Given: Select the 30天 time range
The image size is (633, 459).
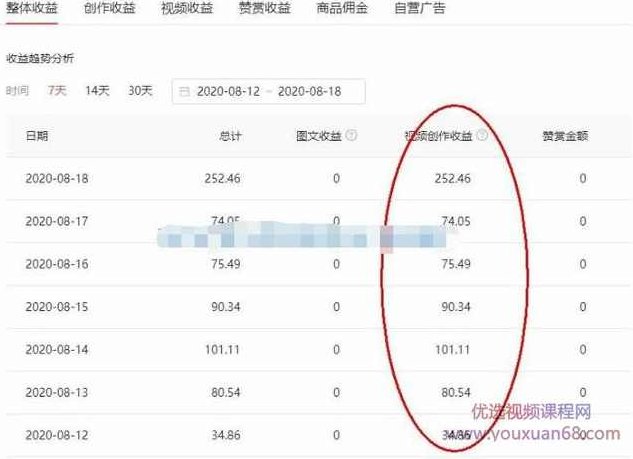Looking at the screenshot, I should (140, 90).
